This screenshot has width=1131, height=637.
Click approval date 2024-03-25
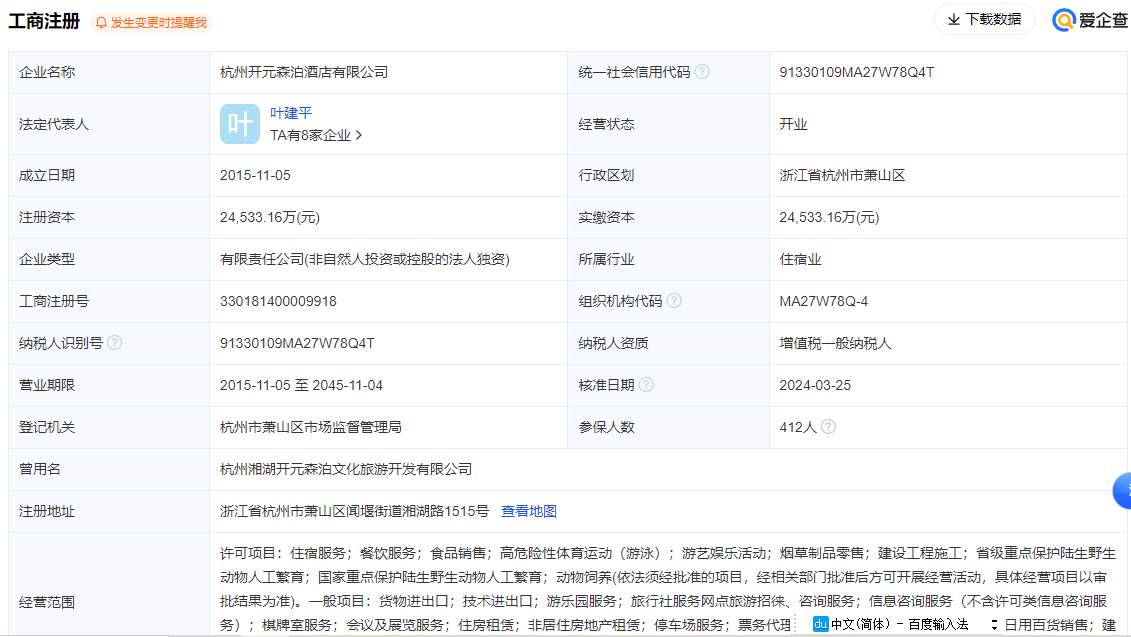[815, 385]
